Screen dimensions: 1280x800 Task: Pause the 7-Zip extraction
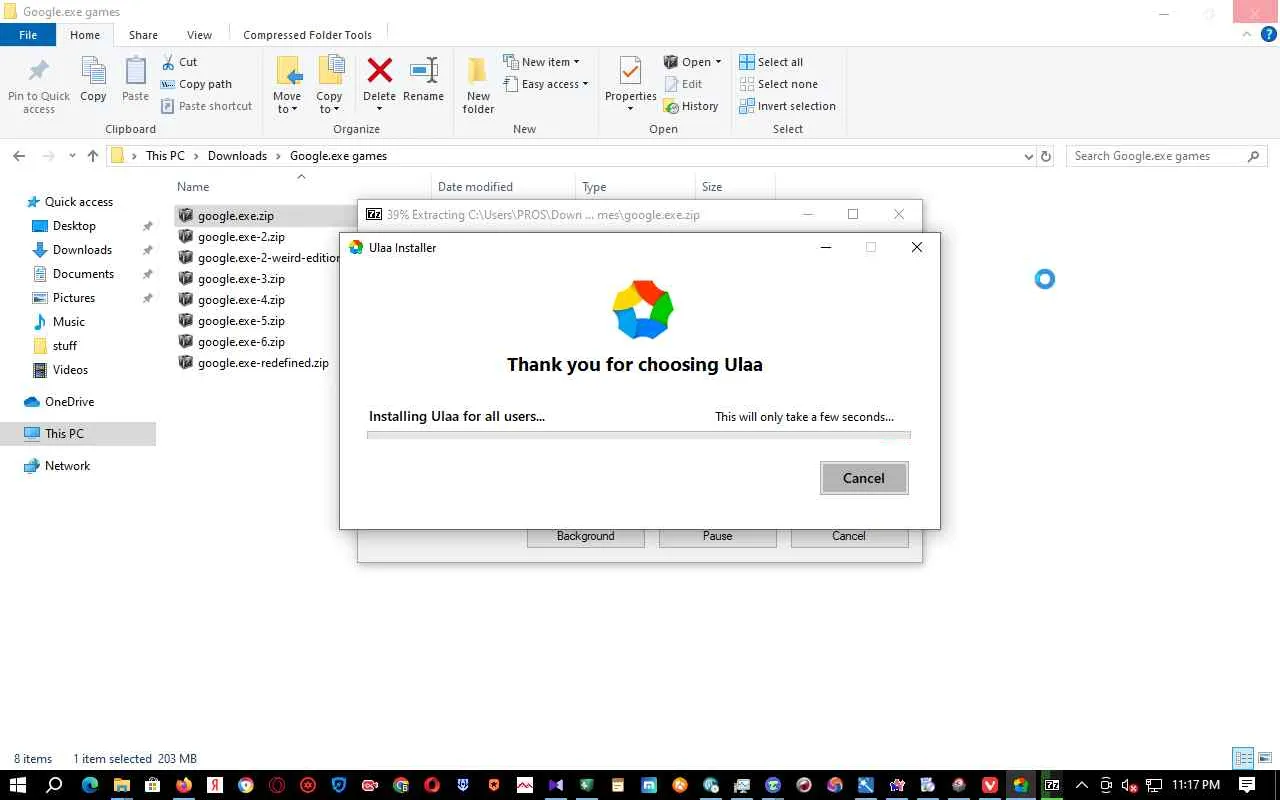[718, 536]
